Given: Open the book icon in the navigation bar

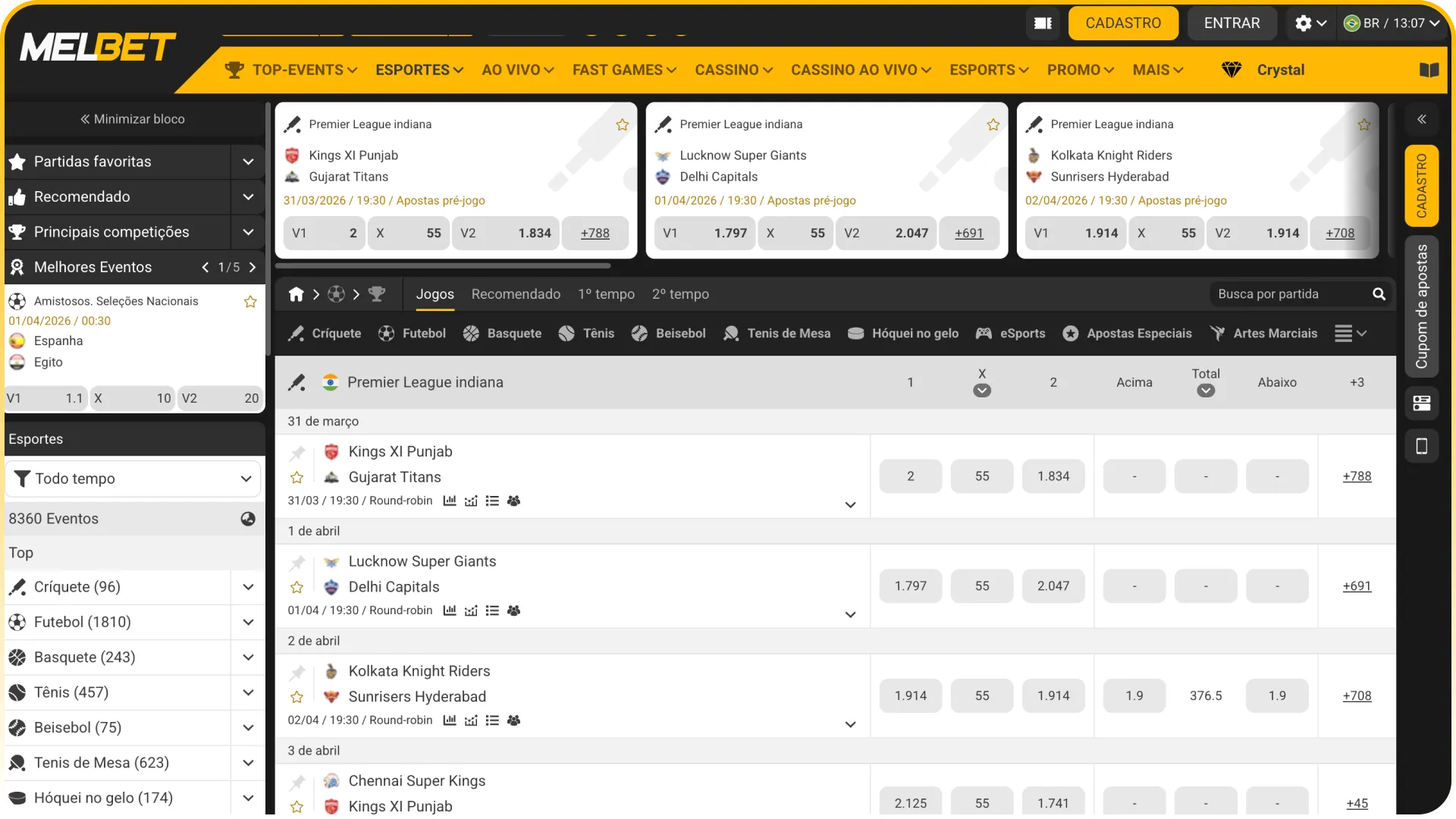Looking at the screenshot, I should pos(1429,70).
